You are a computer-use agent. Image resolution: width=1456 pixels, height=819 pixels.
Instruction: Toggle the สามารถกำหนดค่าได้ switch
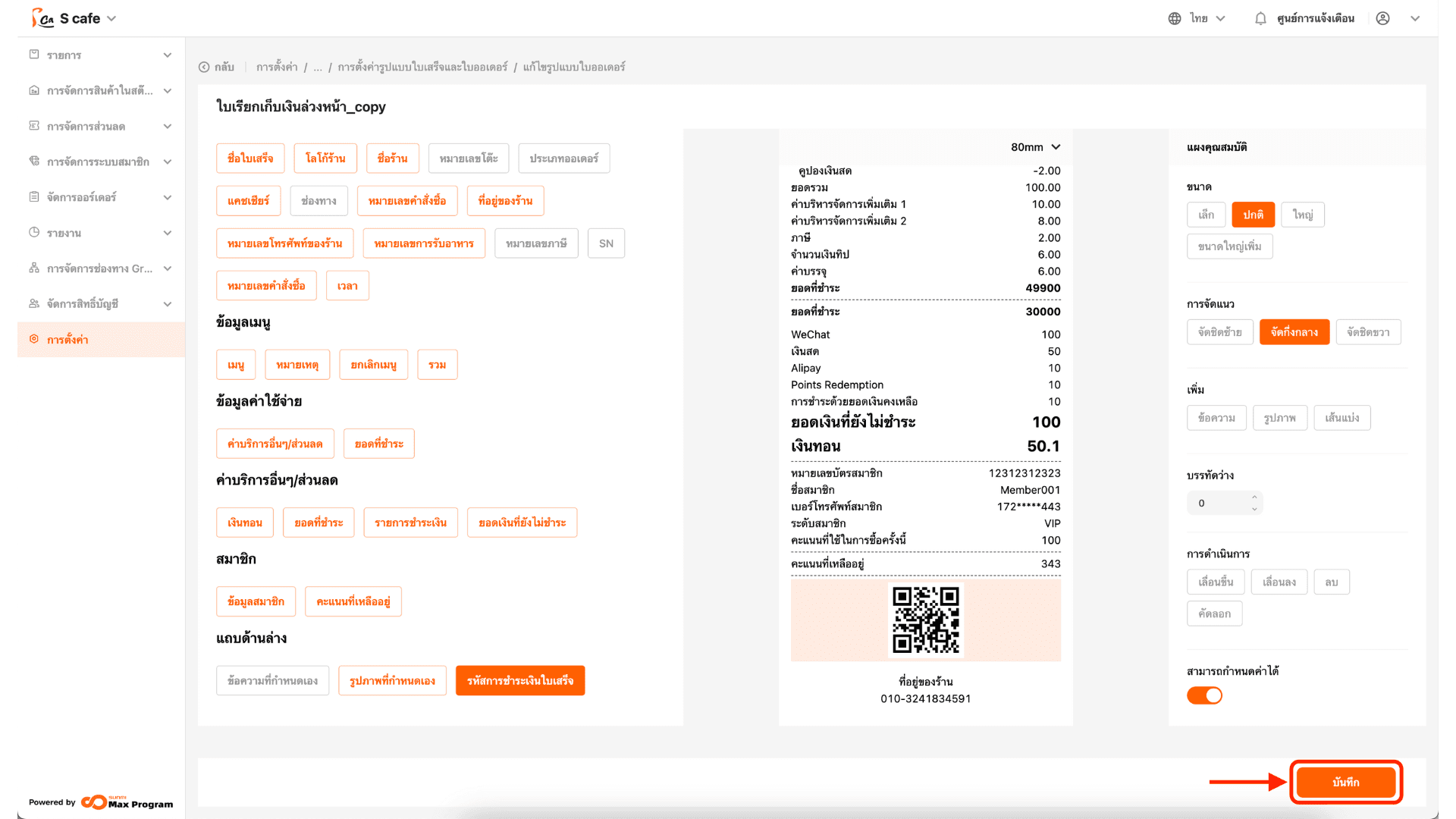pos(1204,695)
